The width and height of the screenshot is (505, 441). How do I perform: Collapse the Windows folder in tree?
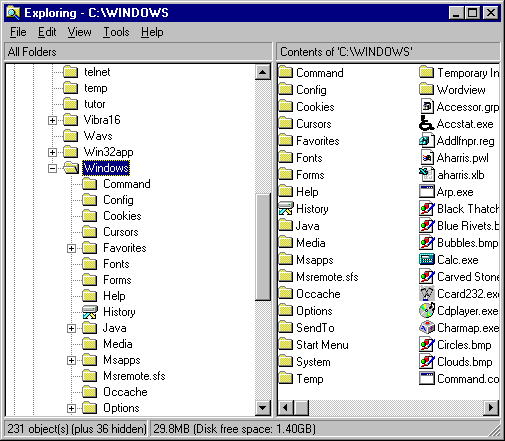52,168
